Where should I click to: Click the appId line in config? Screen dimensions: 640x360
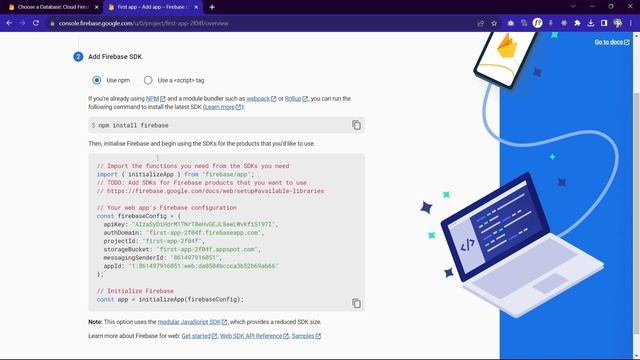point(191,266)
